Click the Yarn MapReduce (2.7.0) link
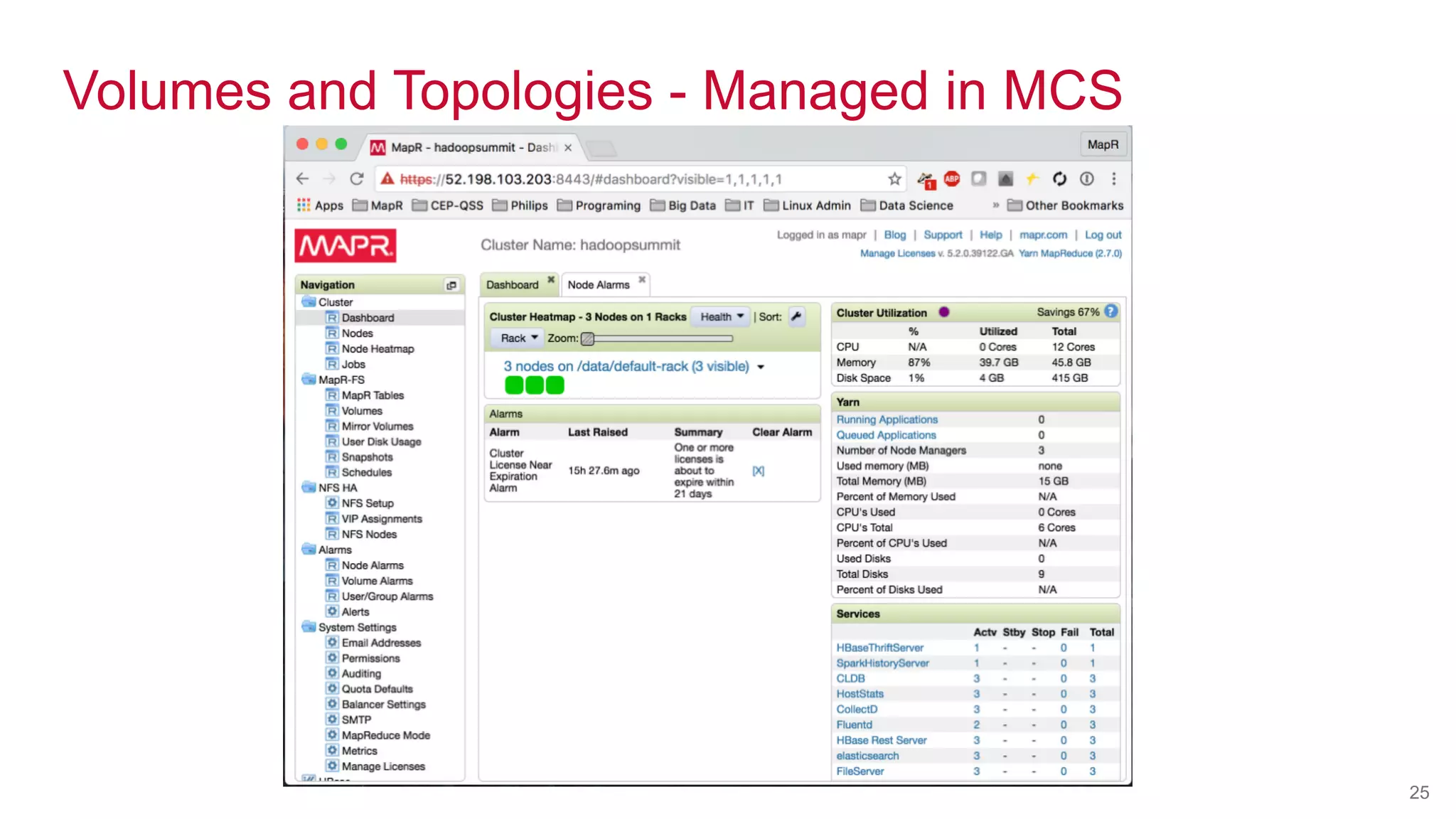1456x819 pixels. pyautogui.click(x=1070, y=253)
